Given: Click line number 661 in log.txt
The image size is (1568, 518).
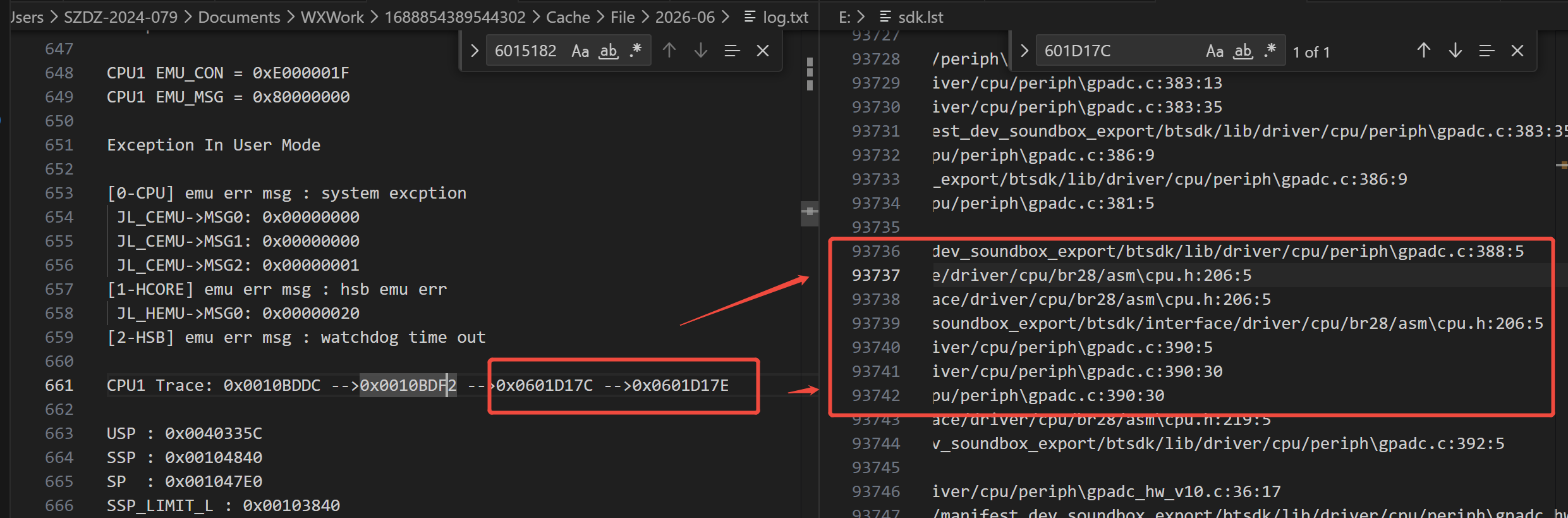Looking at the screenshot, I should pyautogui.click(x=59, y=385).
